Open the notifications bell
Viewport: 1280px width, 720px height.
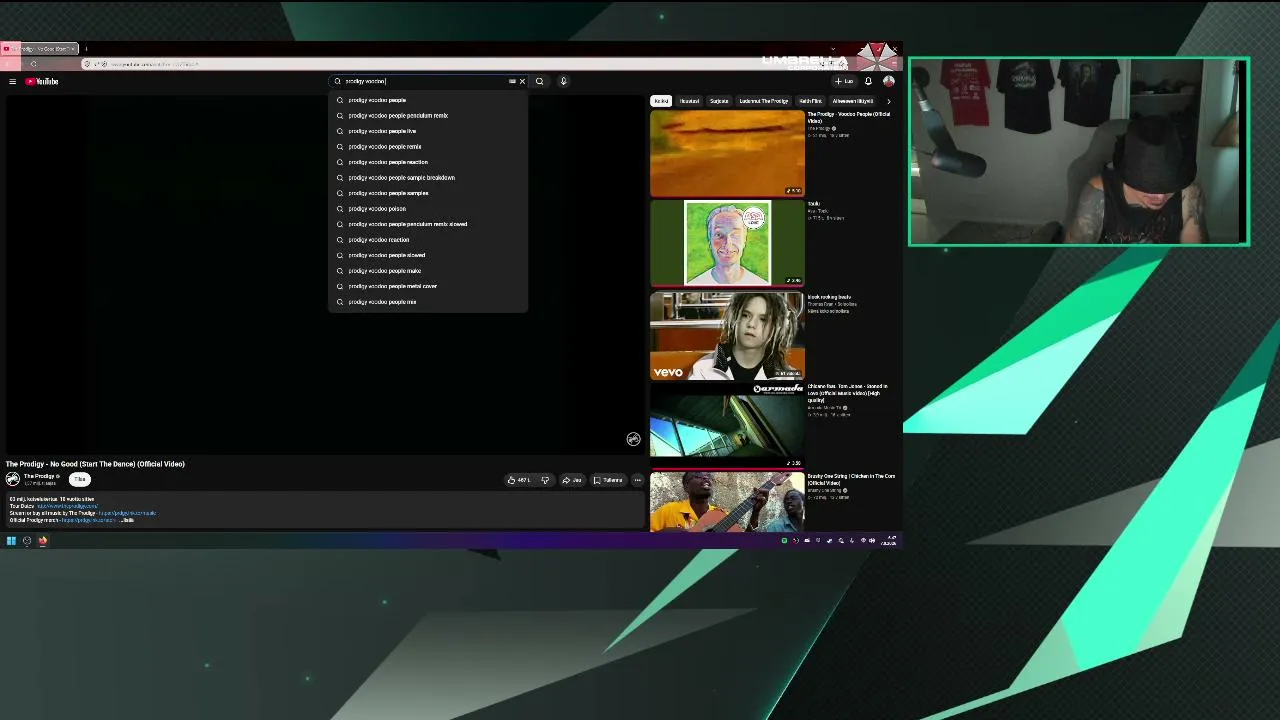coord(868,81)
